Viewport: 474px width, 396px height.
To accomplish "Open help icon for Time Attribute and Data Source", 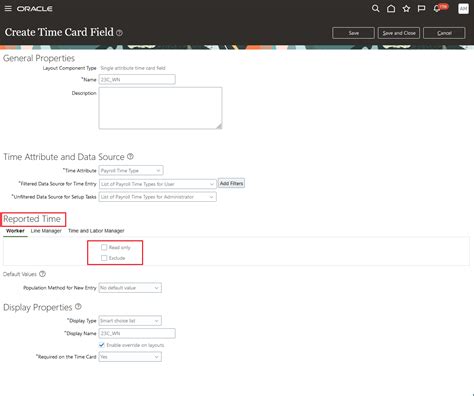I will [x=130, y=156].
